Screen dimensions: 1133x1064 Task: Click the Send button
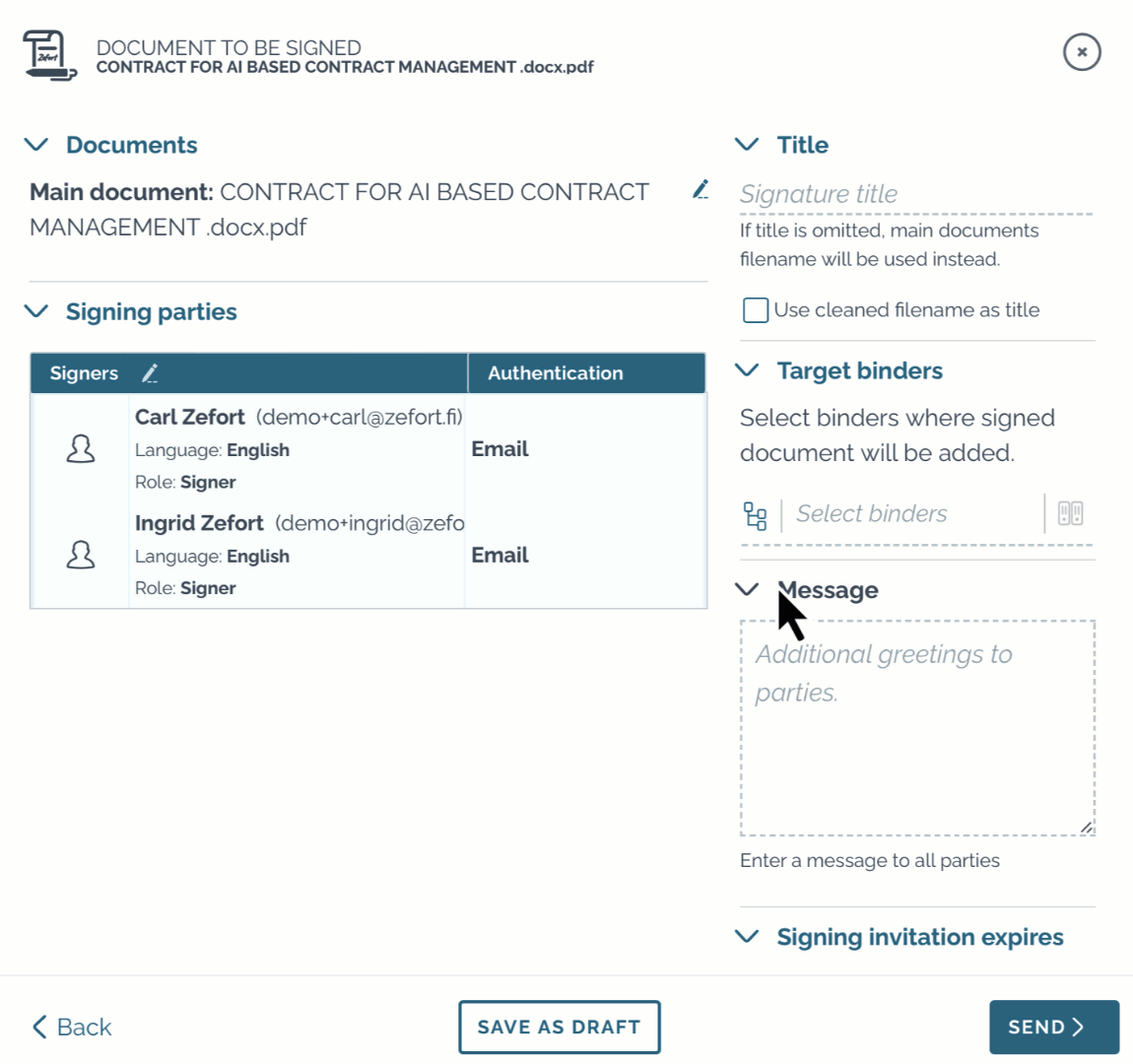point(1053,1027)
